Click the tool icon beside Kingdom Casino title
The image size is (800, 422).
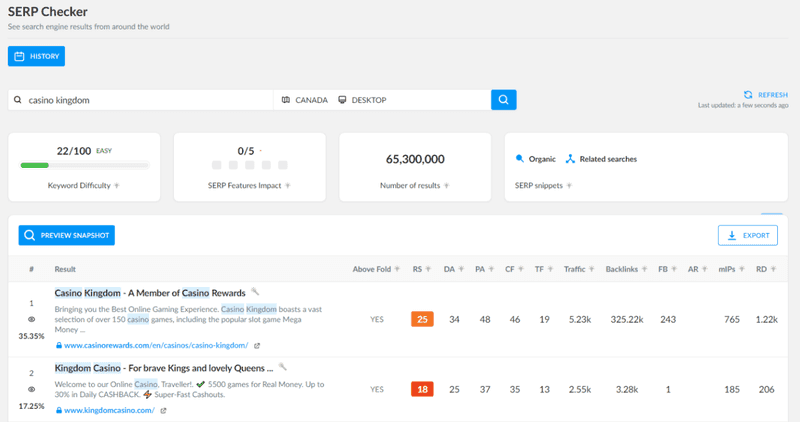tap(283, 367)
